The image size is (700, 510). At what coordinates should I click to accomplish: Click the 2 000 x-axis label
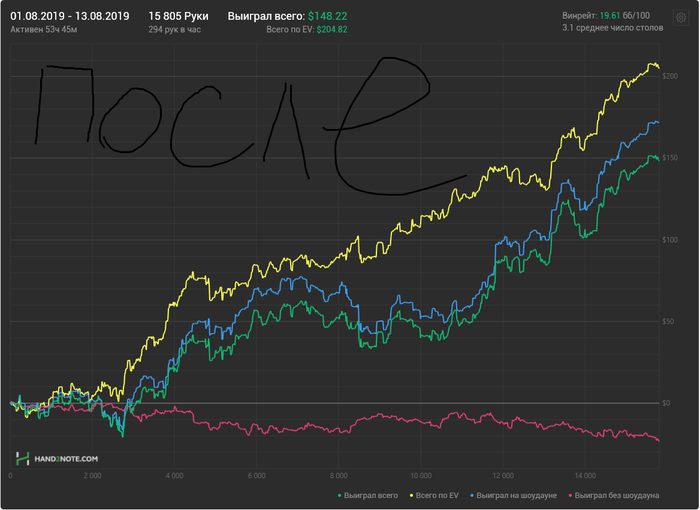[92, 476]
